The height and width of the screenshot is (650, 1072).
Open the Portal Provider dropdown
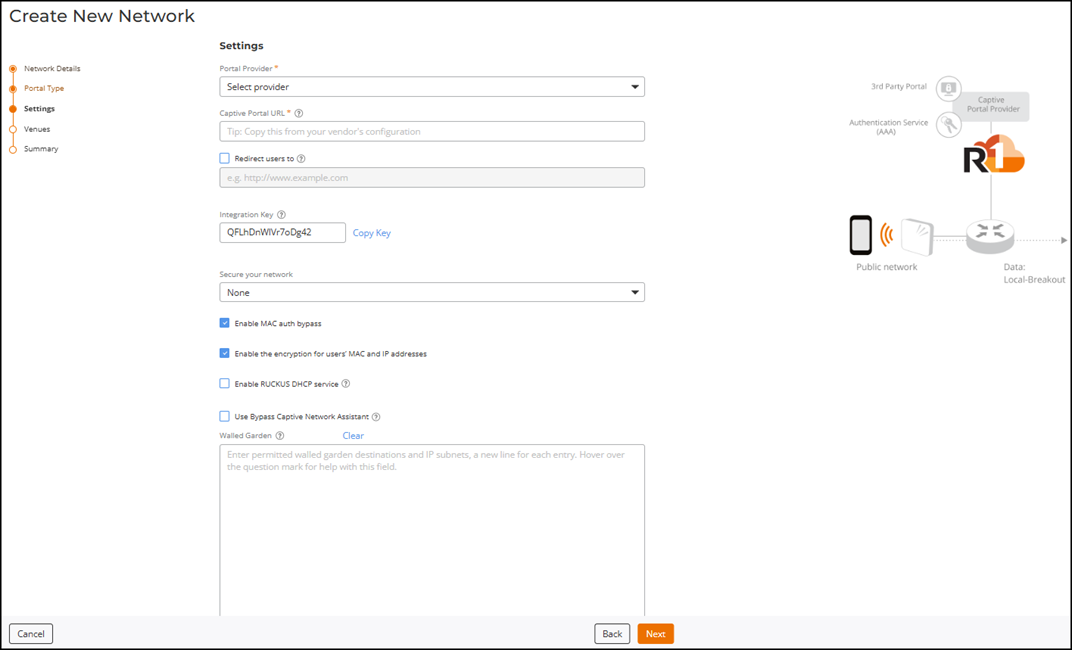pos(432,87)
